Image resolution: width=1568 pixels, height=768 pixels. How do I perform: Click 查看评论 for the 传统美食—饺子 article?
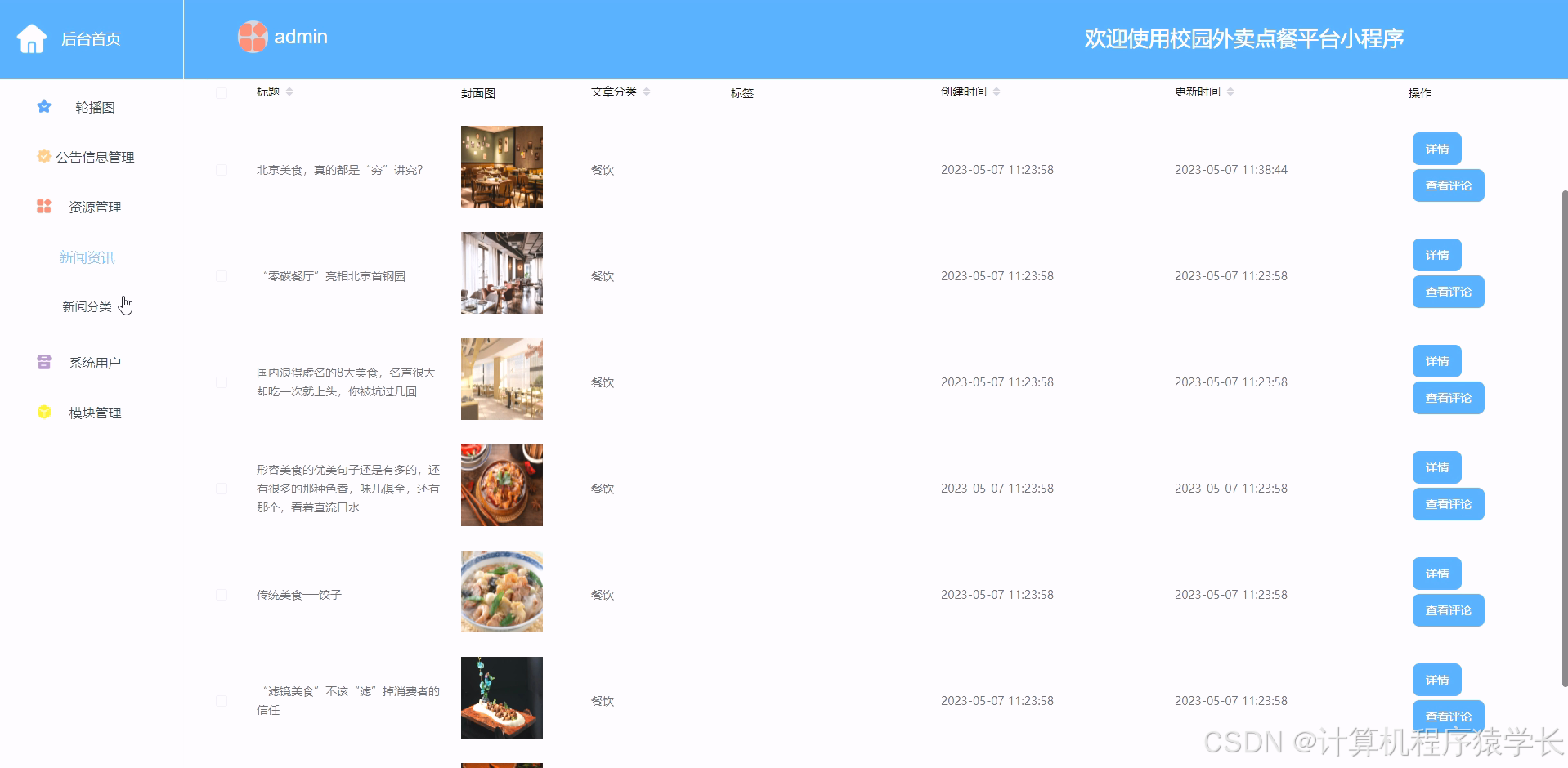point(1448,610)
